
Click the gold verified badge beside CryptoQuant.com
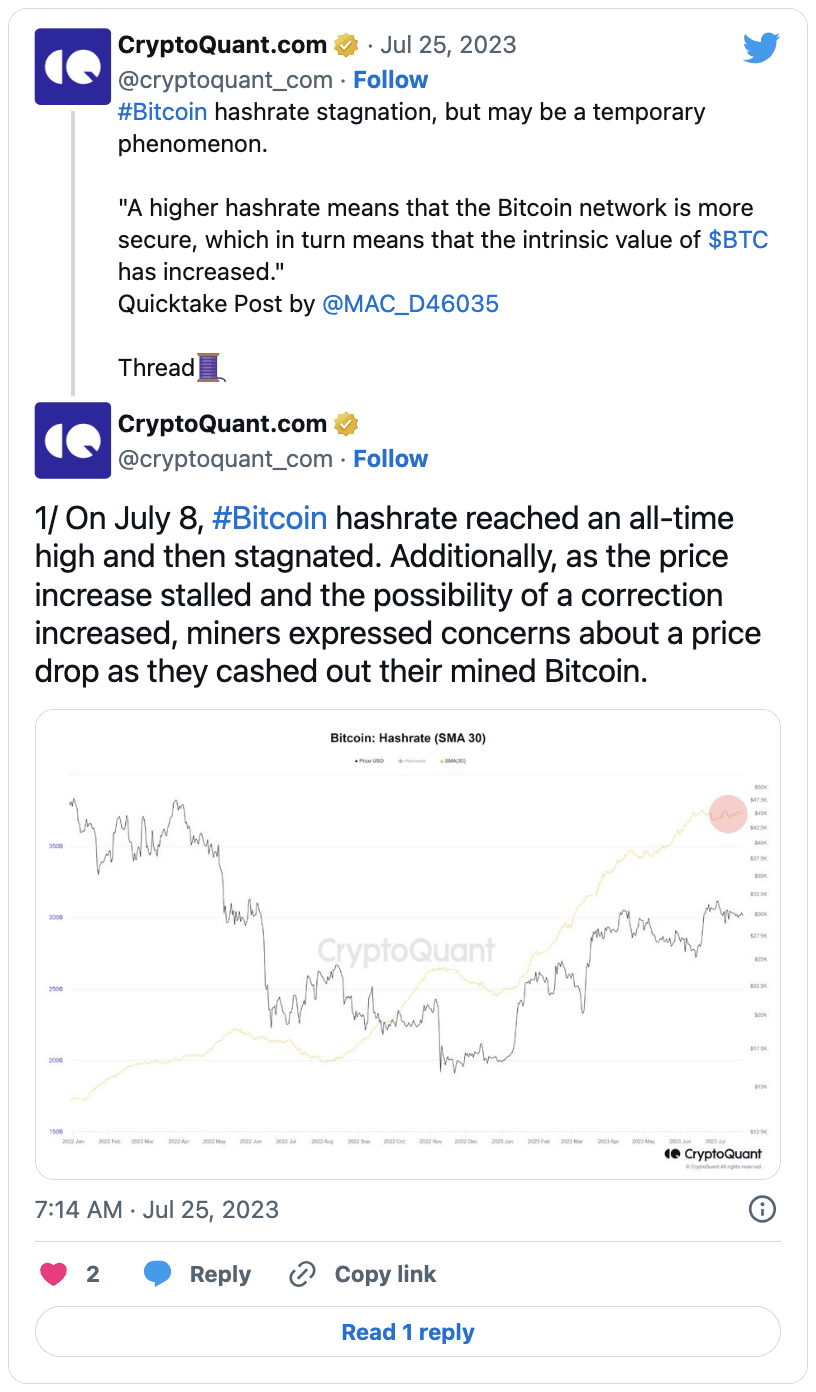345,44
